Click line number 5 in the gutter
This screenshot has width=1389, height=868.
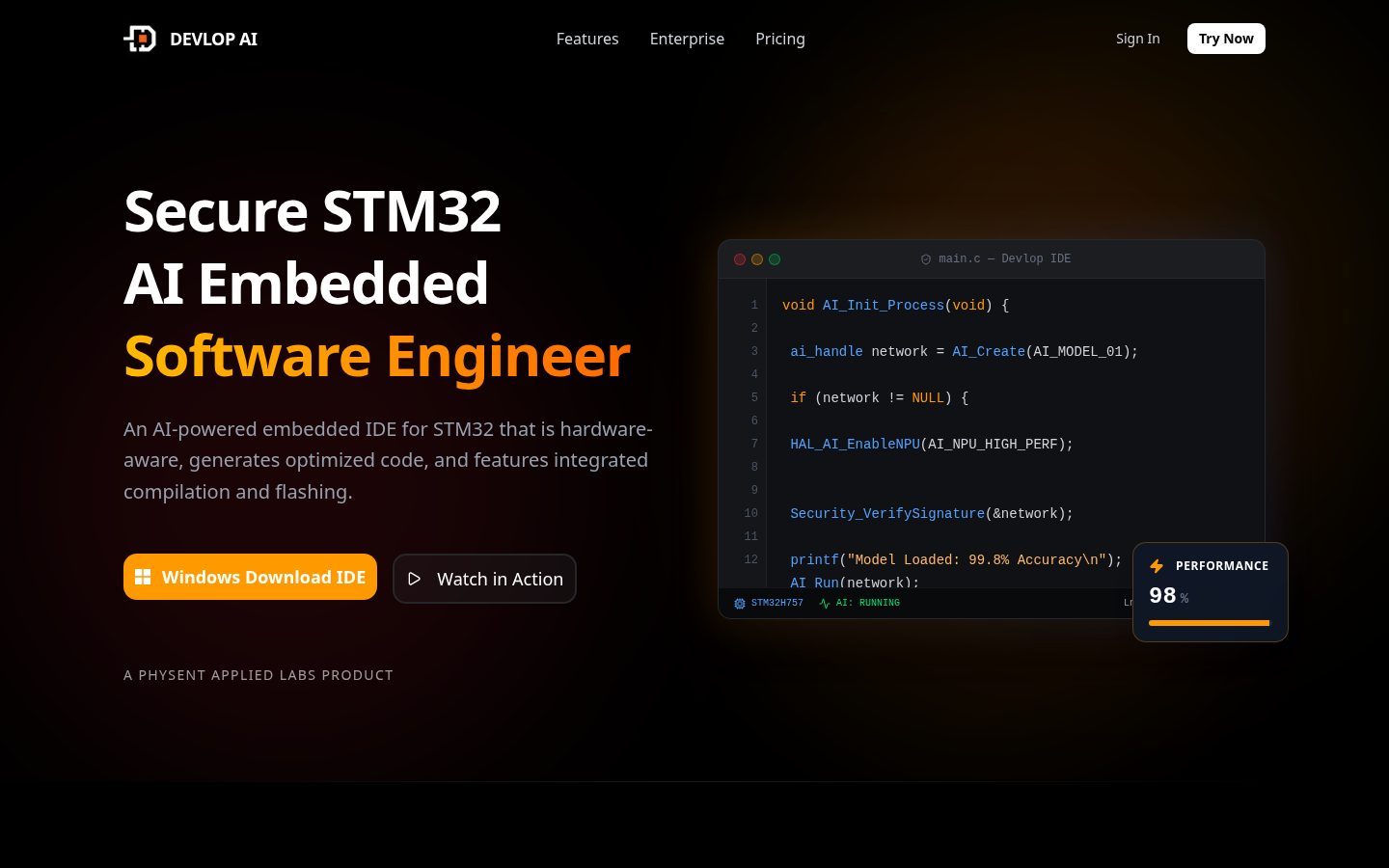(754, 397)
